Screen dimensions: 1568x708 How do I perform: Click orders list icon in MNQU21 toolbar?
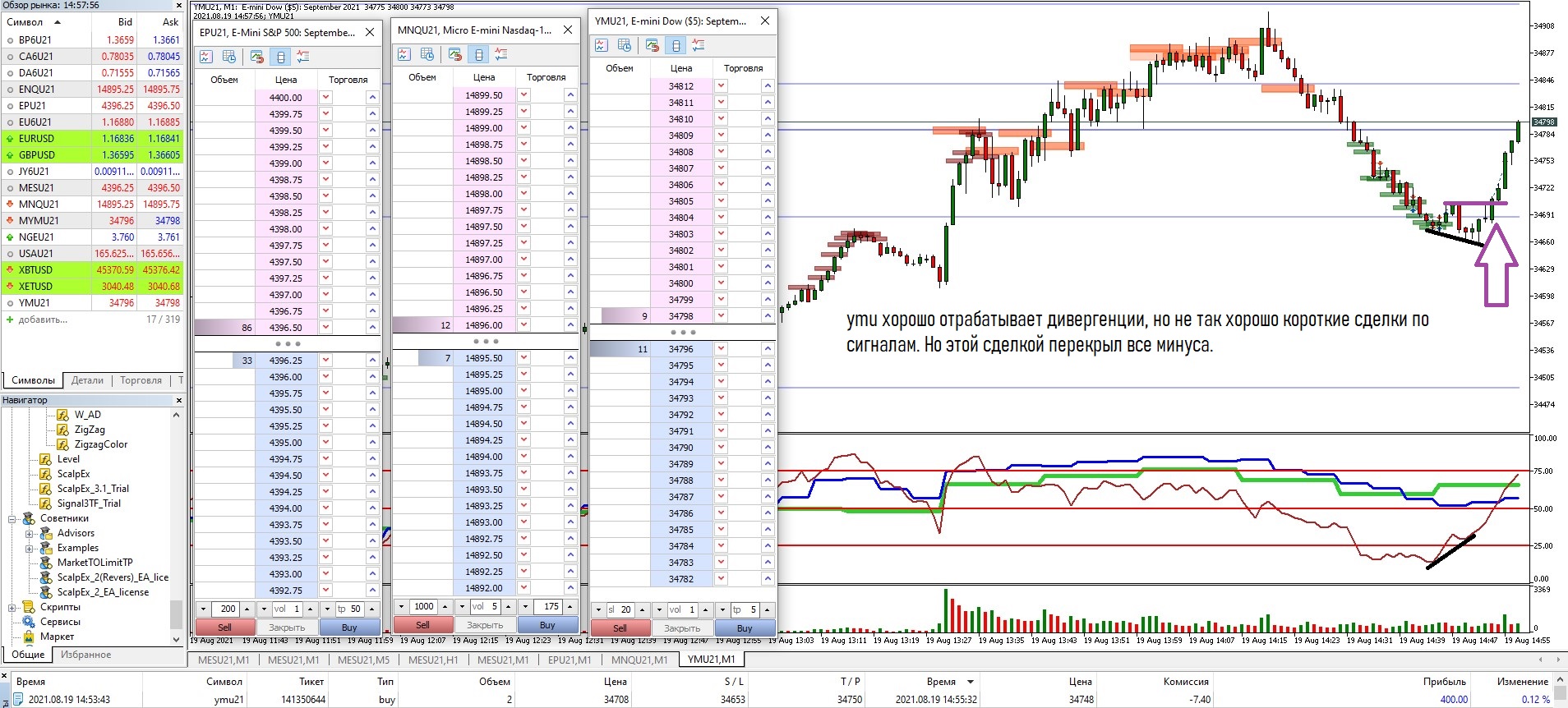click(x=501, y=54)
